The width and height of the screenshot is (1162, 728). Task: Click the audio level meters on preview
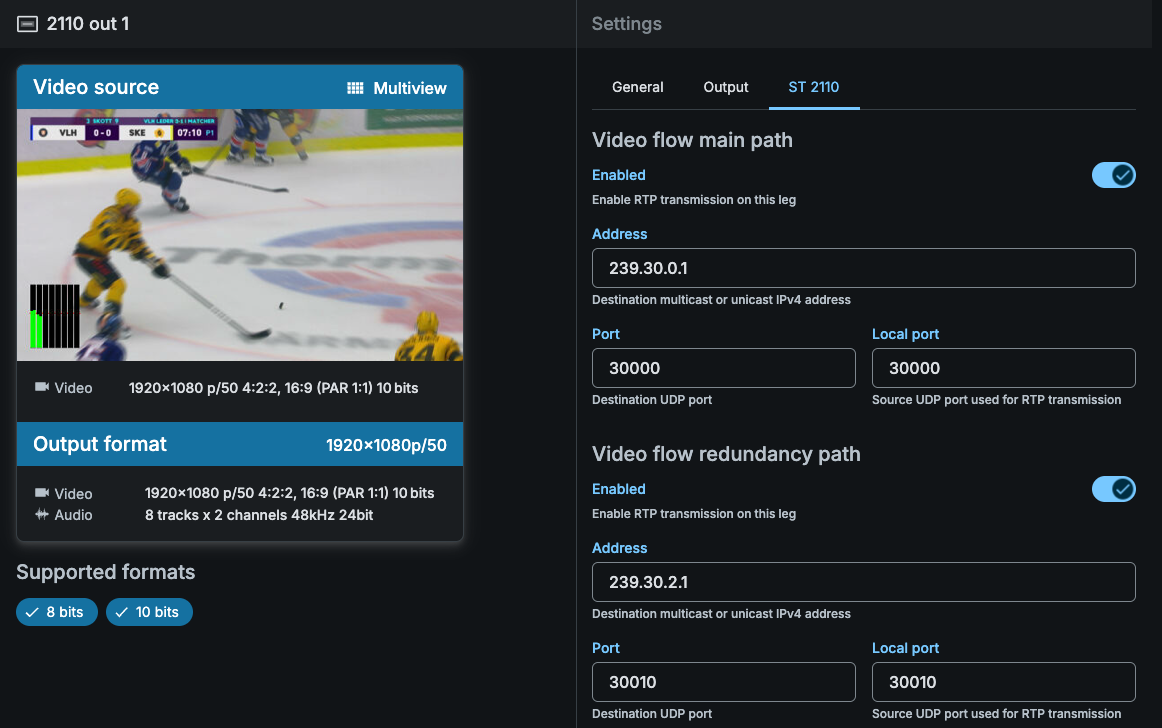coord(55,316)
